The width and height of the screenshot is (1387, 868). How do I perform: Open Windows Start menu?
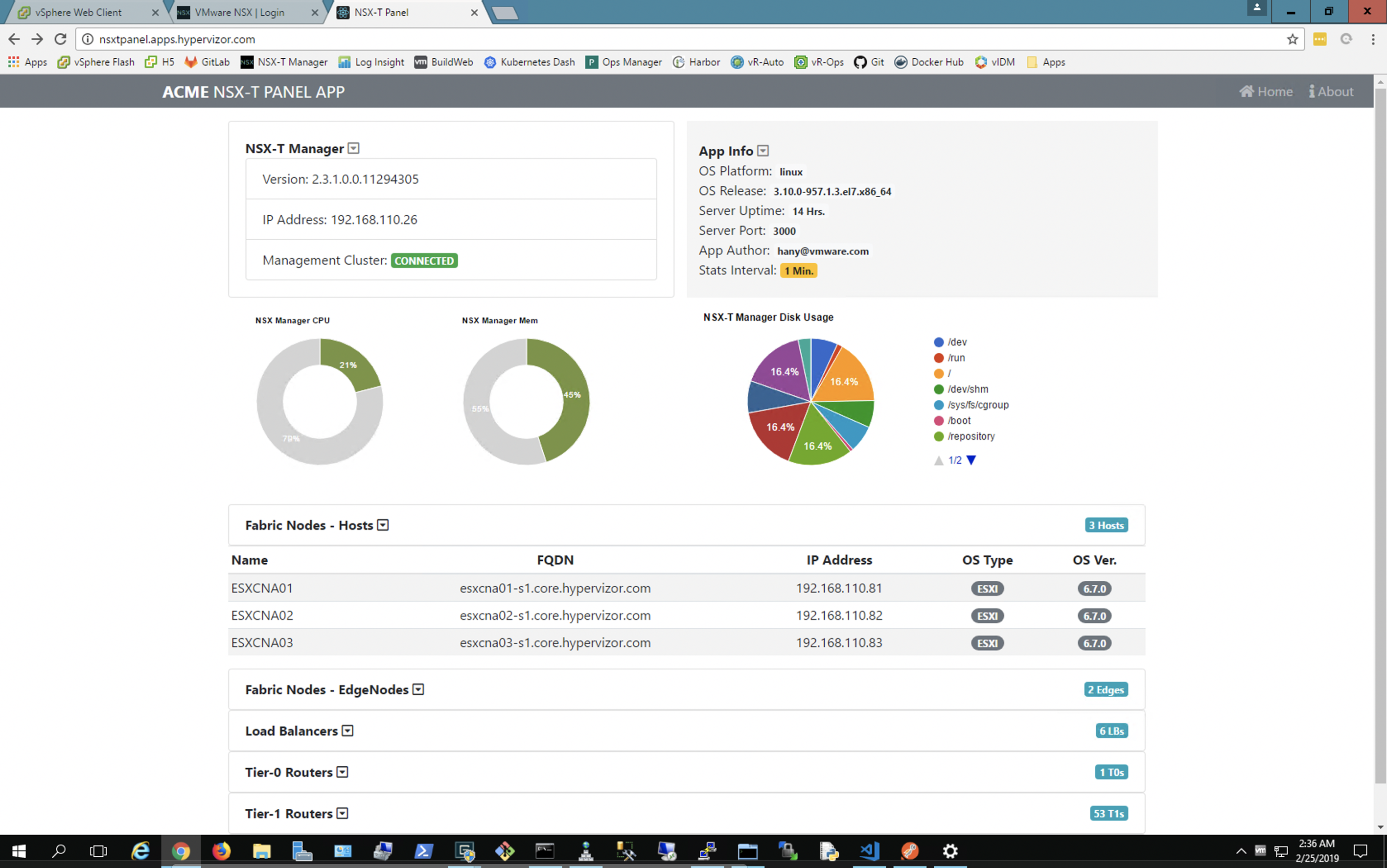(19, 851)
